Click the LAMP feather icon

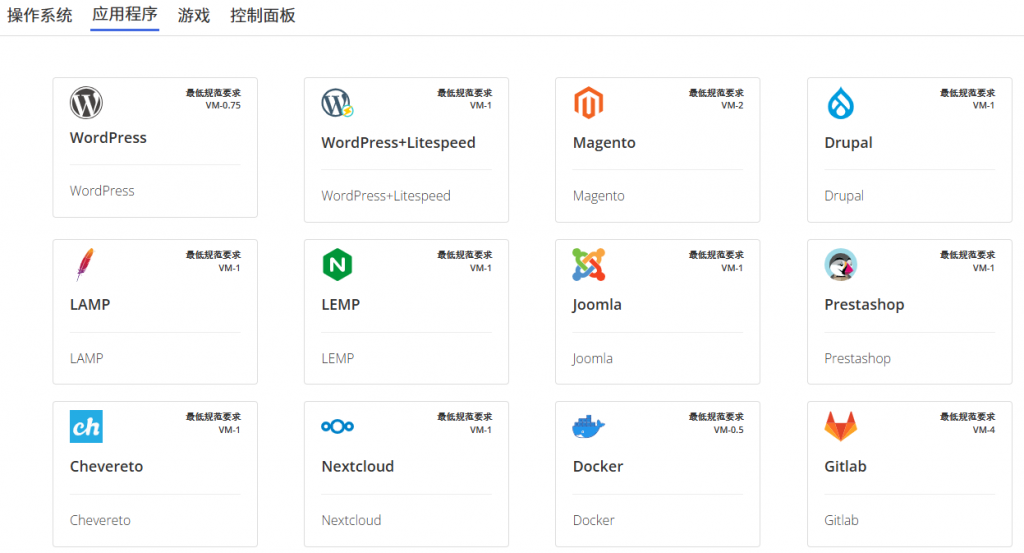tap(85, 265)
